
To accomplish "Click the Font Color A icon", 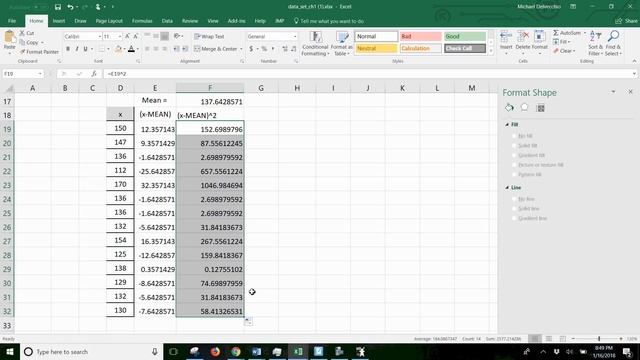I will [x=131, y=49].
